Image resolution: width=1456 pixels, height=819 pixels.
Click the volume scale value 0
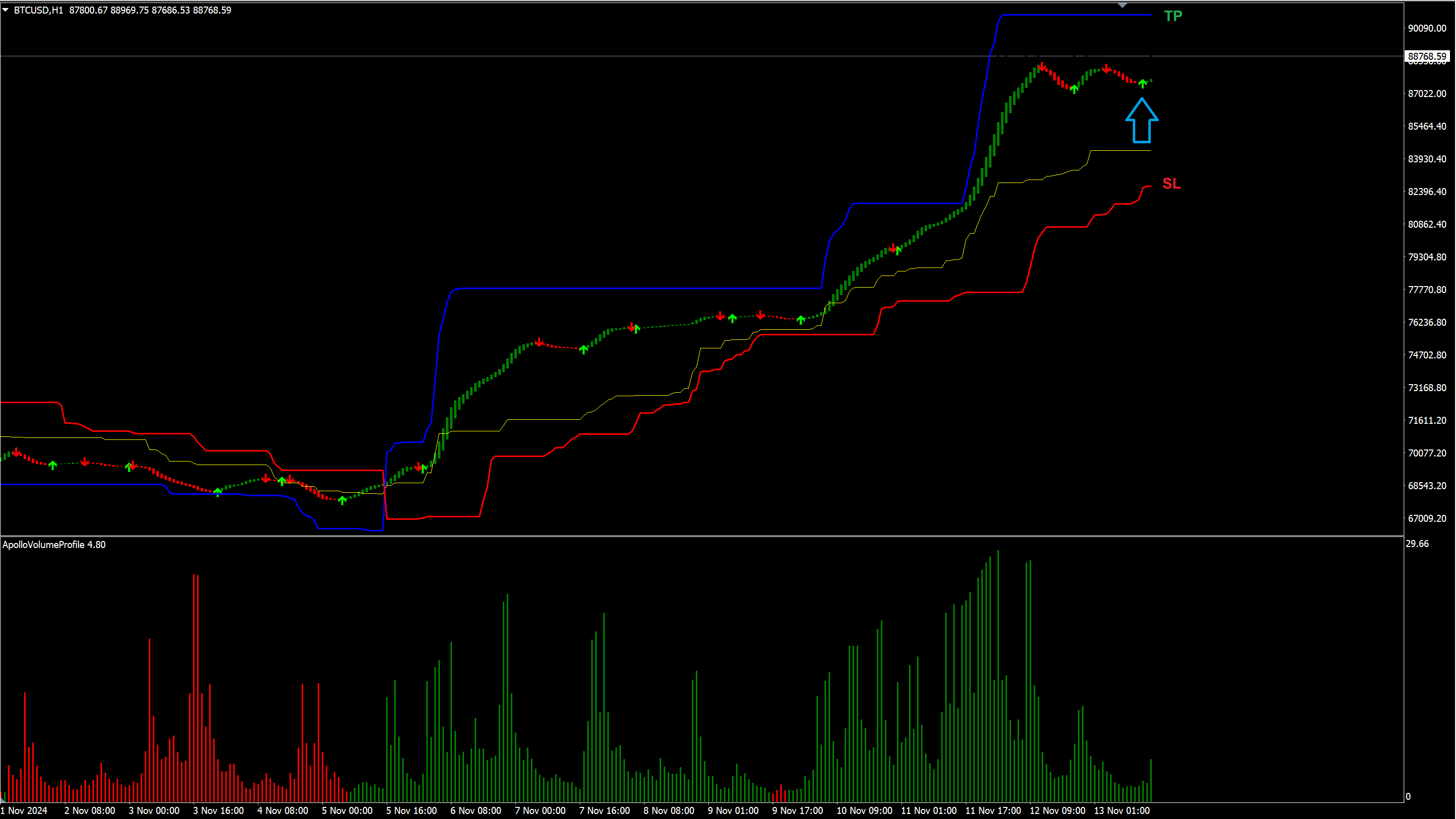pos(1408,796)
